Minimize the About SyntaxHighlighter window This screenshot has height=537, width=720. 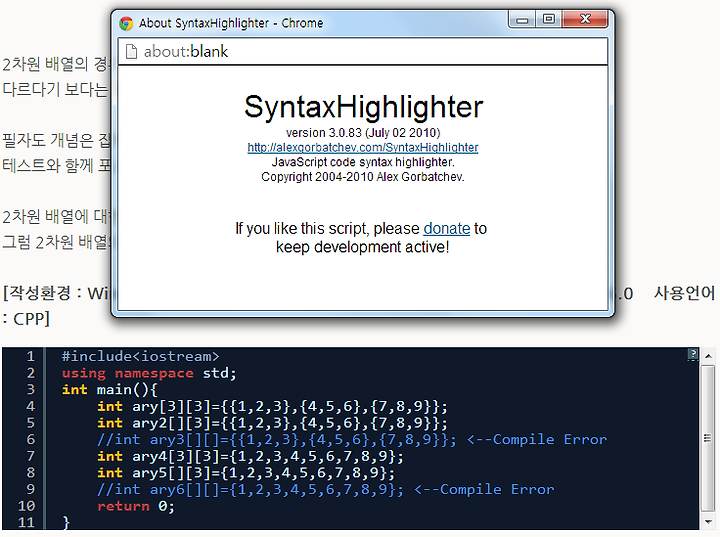[x=522, y=20]
